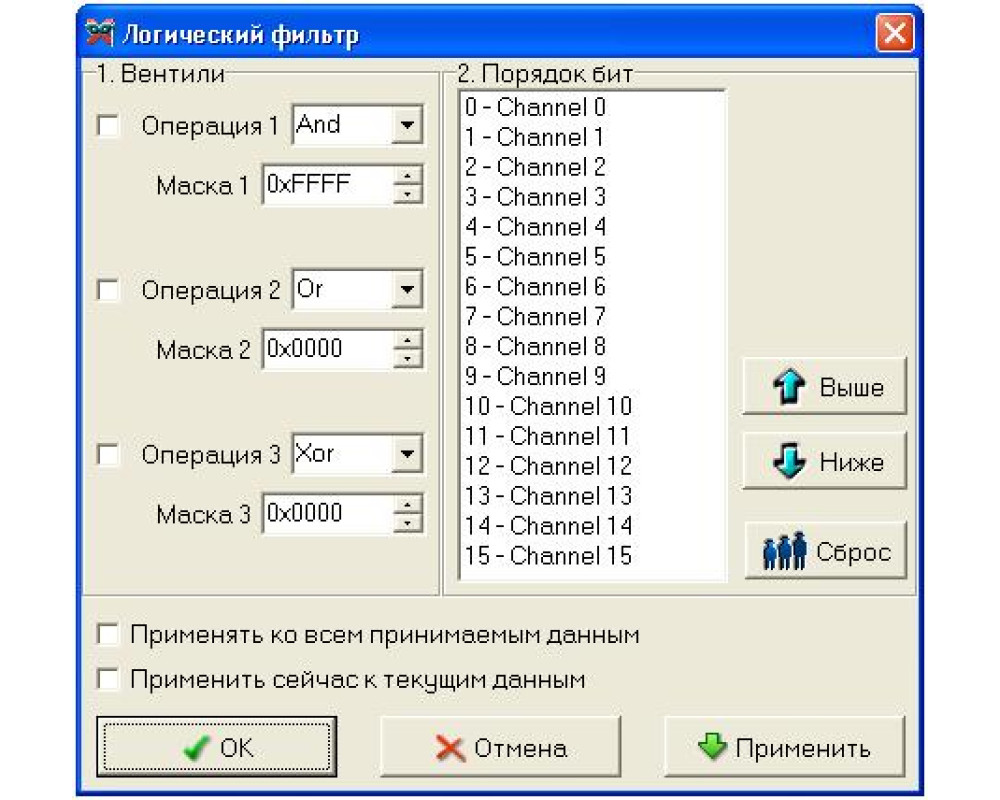Enable the Операция 1 checkbox

(x=108, y=127)
